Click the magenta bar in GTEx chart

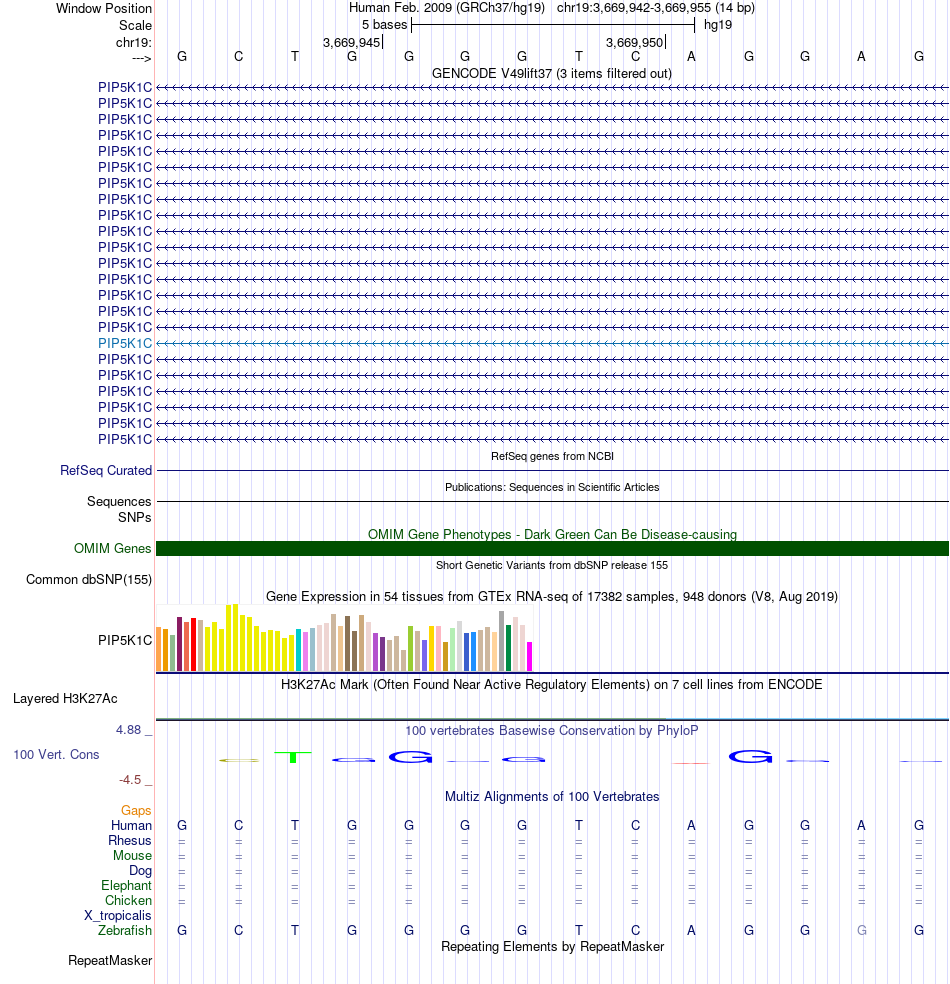(530, 656)
